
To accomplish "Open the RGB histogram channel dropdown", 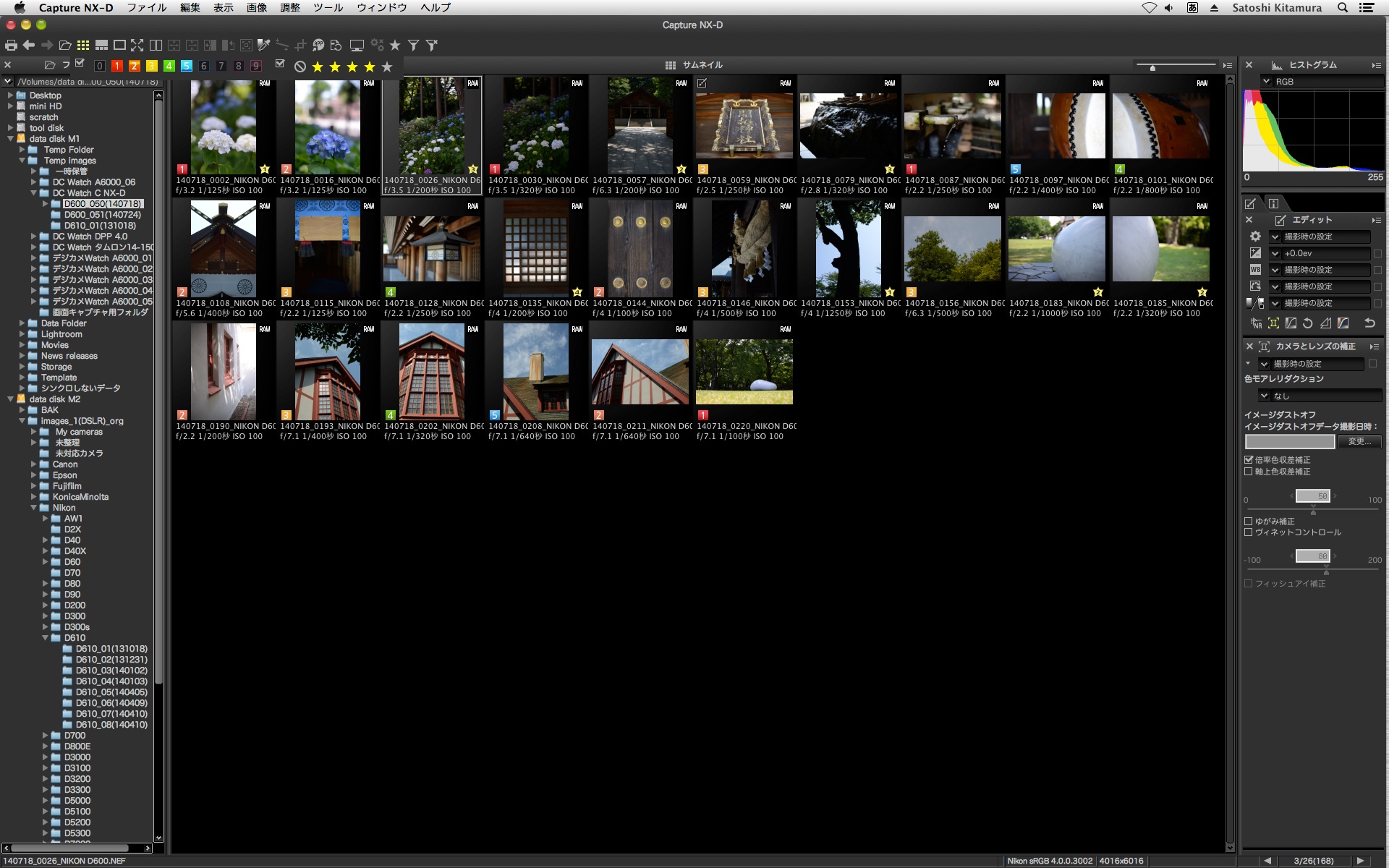I will (1267, 82).
